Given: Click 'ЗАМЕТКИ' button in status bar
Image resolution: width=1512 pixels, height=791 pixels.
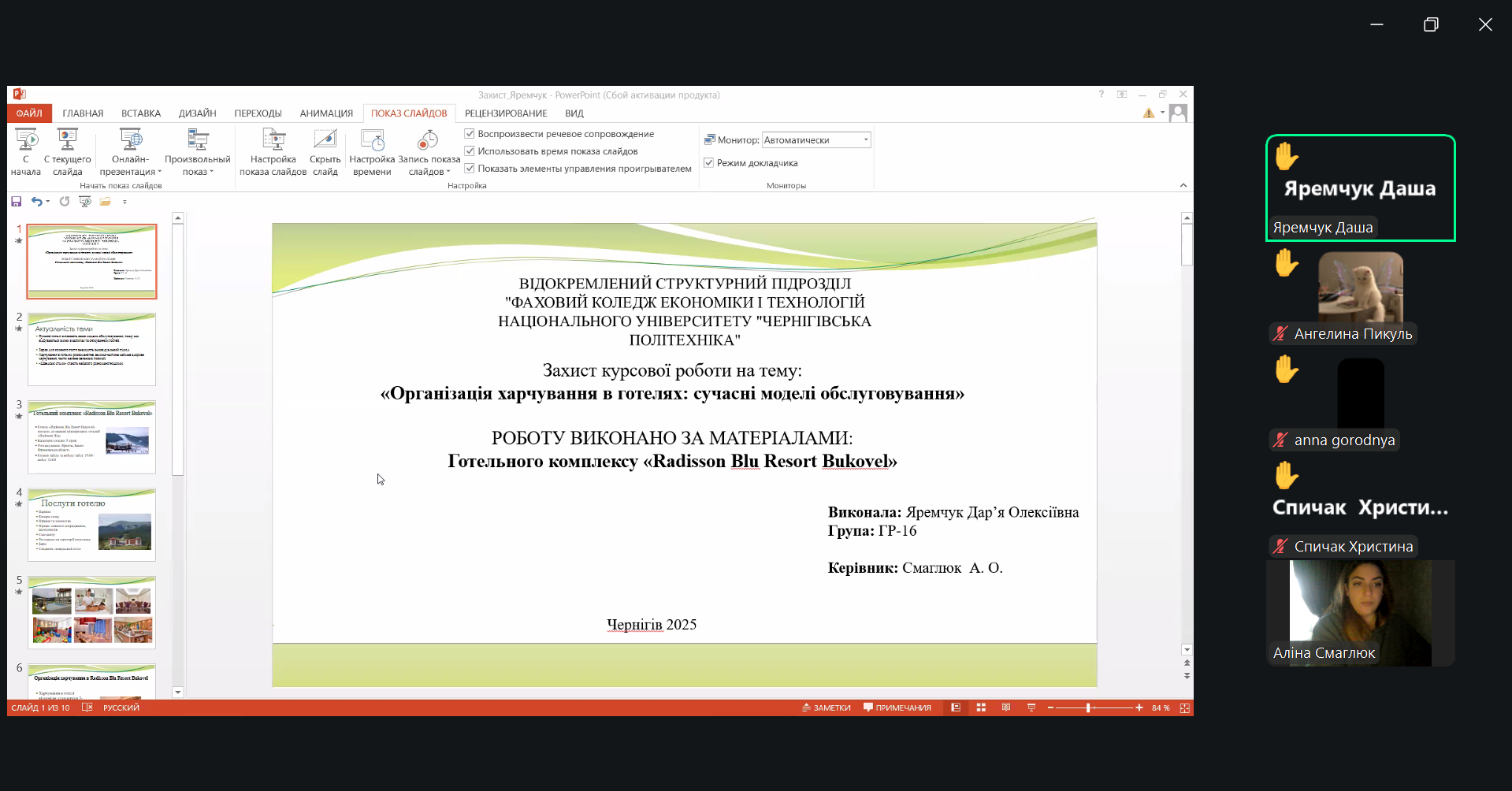Looking at the screenshot, I should 827,707.
